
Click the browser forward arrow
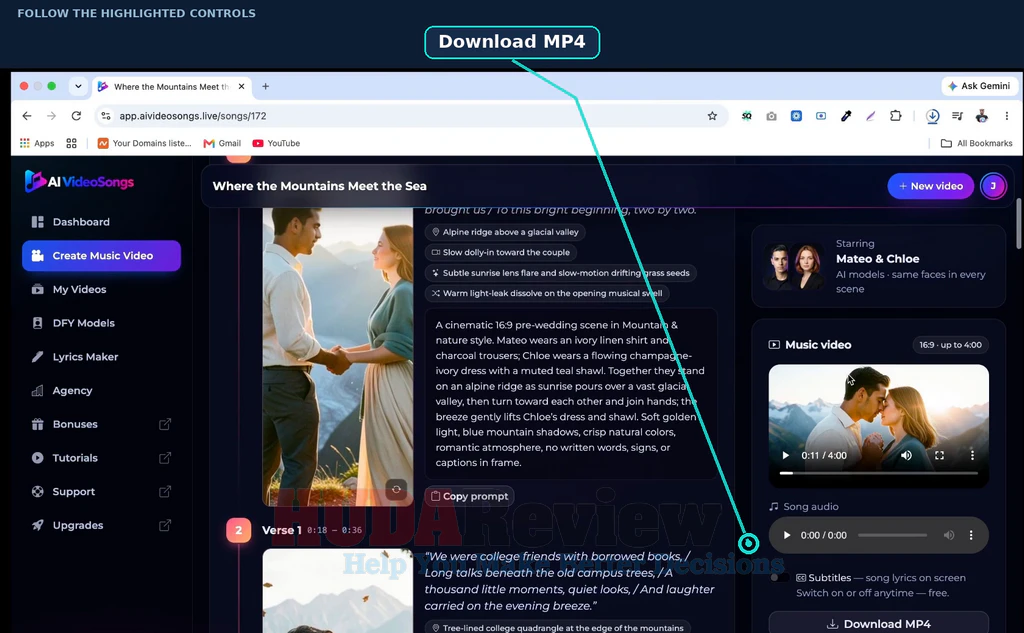pyautogui.click(x=51, y=116)
